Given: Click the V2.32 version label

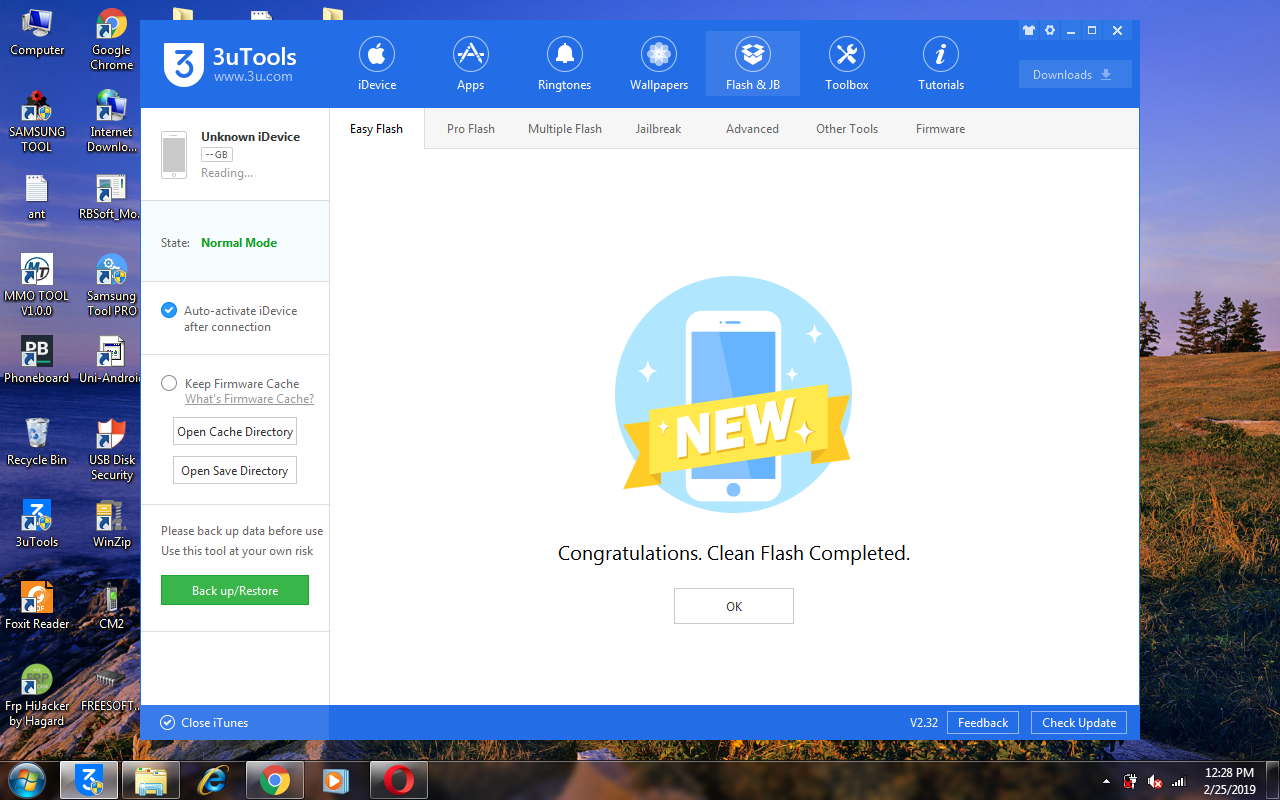Looking at the screenshot, I should (x=924, y=723).
